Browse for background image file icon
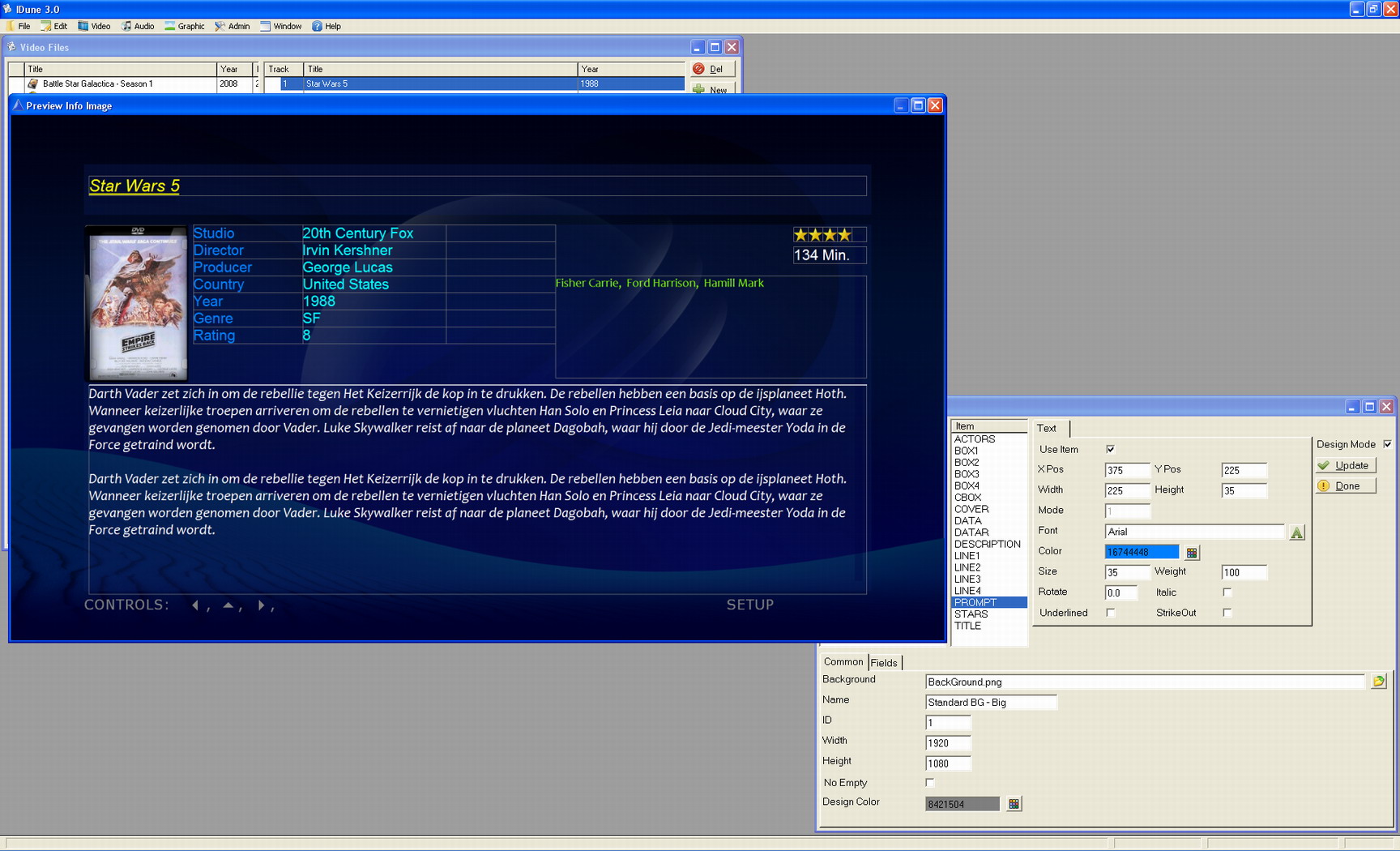 [x=1379, y=682]
